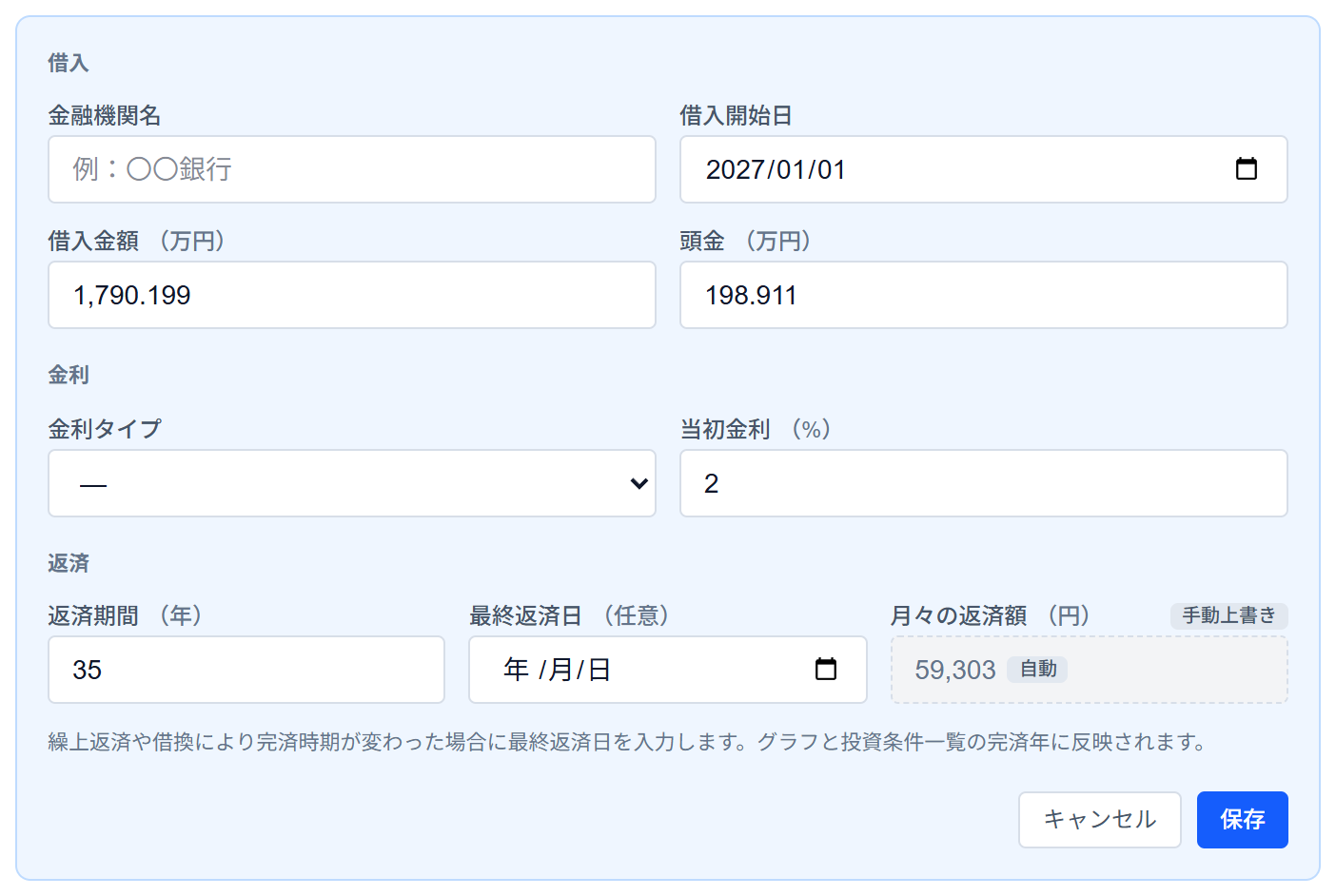This screenshot has height=896, width=1336.
Task: Edit the 頭金 field showing 198.911
Action: pyautogui.click(x=984, y=295)
